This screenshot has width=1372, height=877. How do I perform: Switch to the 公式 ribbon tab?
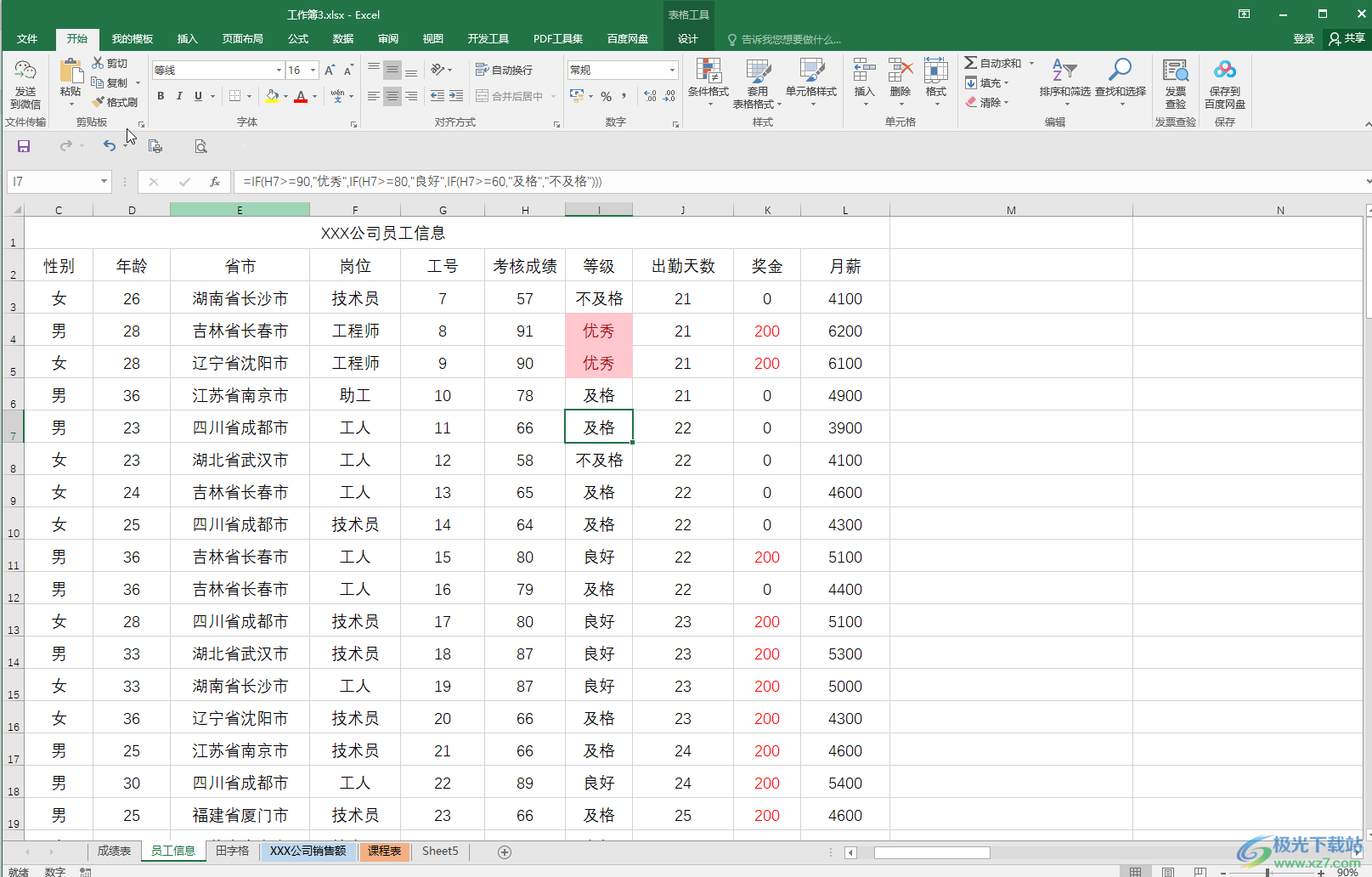[298, 39]
